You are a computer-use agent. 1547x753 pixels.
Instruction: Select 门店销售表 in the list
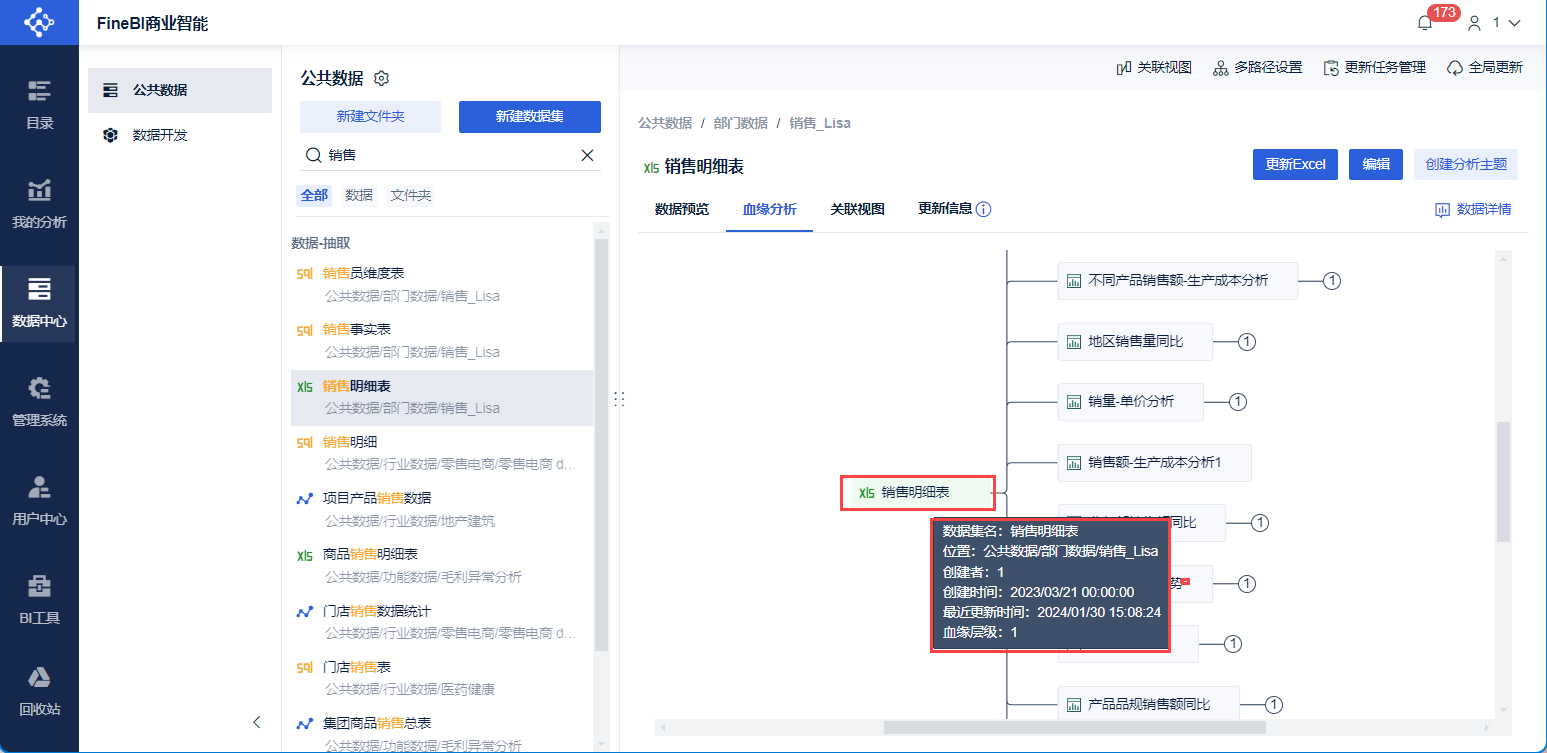click(x=442, y=678)
